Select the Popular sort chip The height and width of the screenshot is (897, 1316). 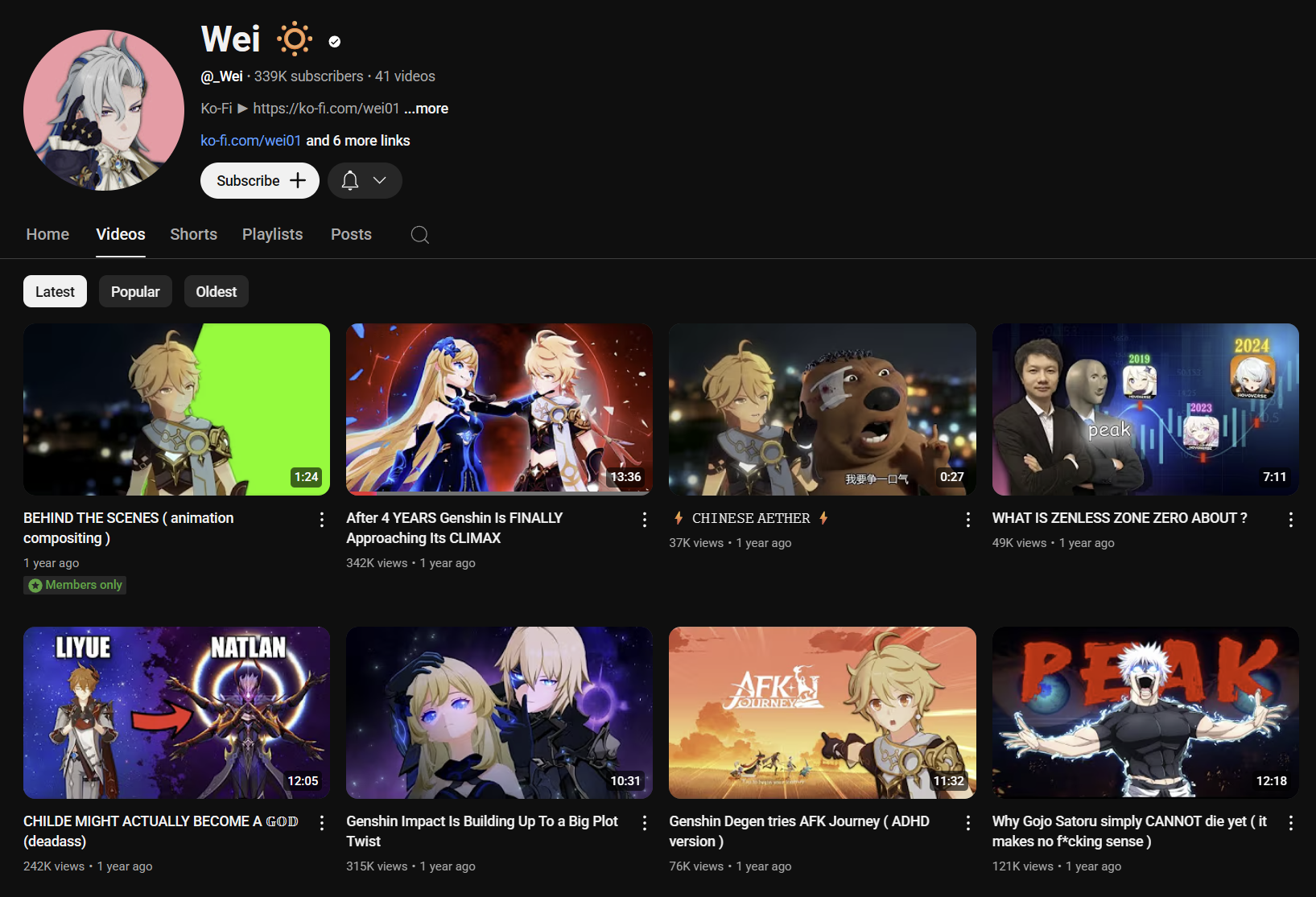tap(135, 291)
